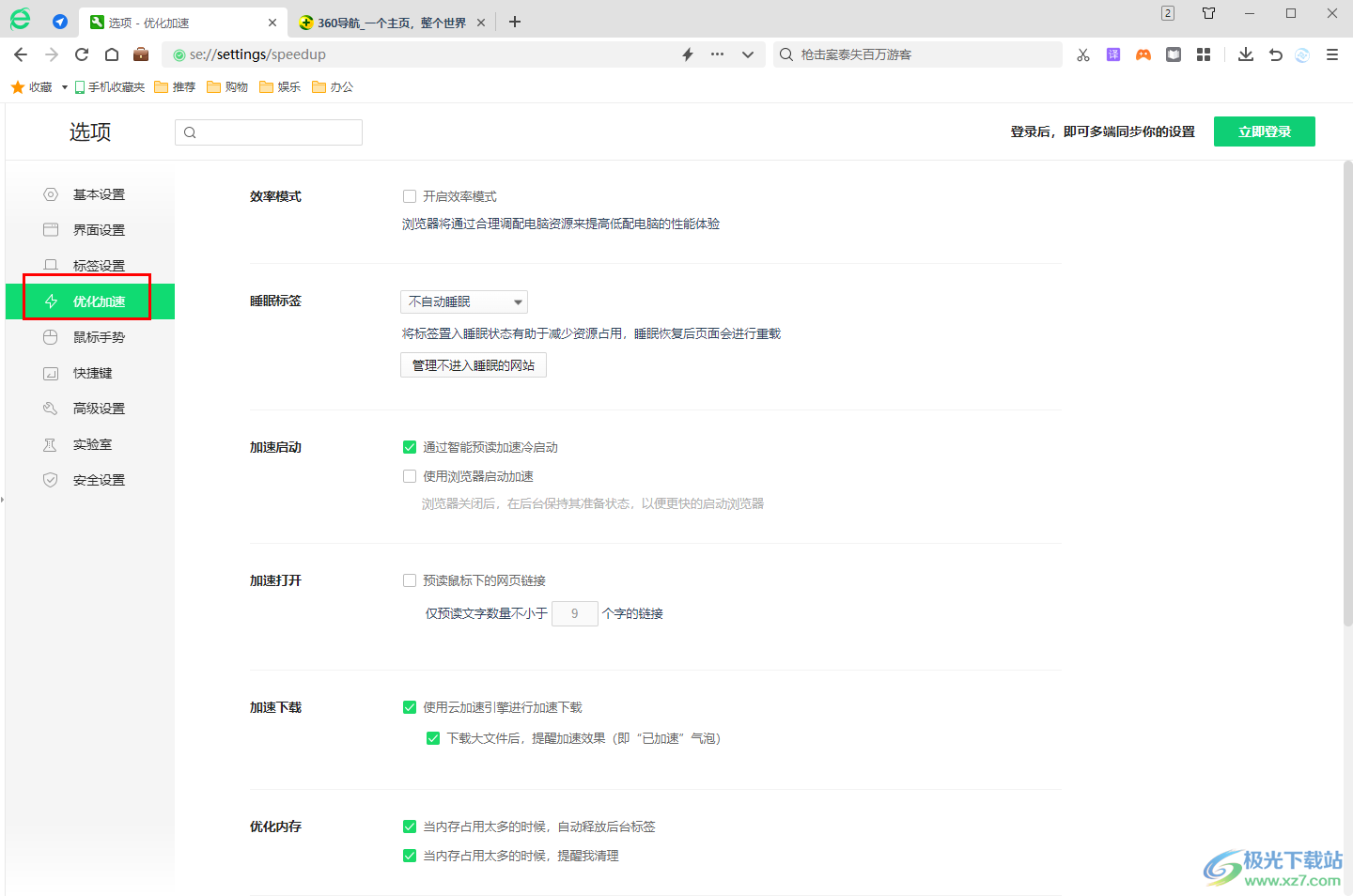This screenshot has height=896, width=1353.
Task: Select the 选项 - 优化加速 tab
Action: pyautogui.click(x=183, y=23)
